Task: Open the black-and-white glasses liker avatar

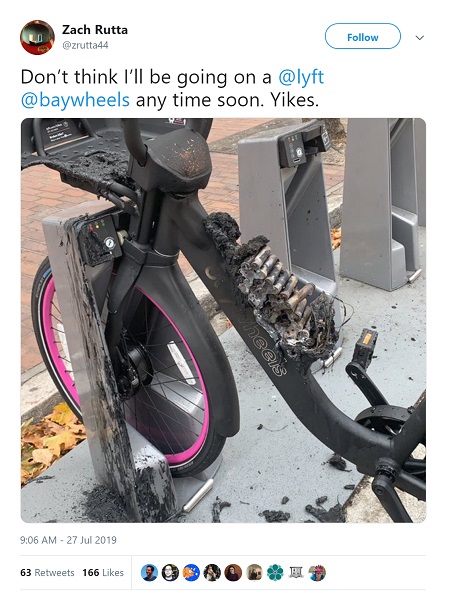Action: click(170, 573)
